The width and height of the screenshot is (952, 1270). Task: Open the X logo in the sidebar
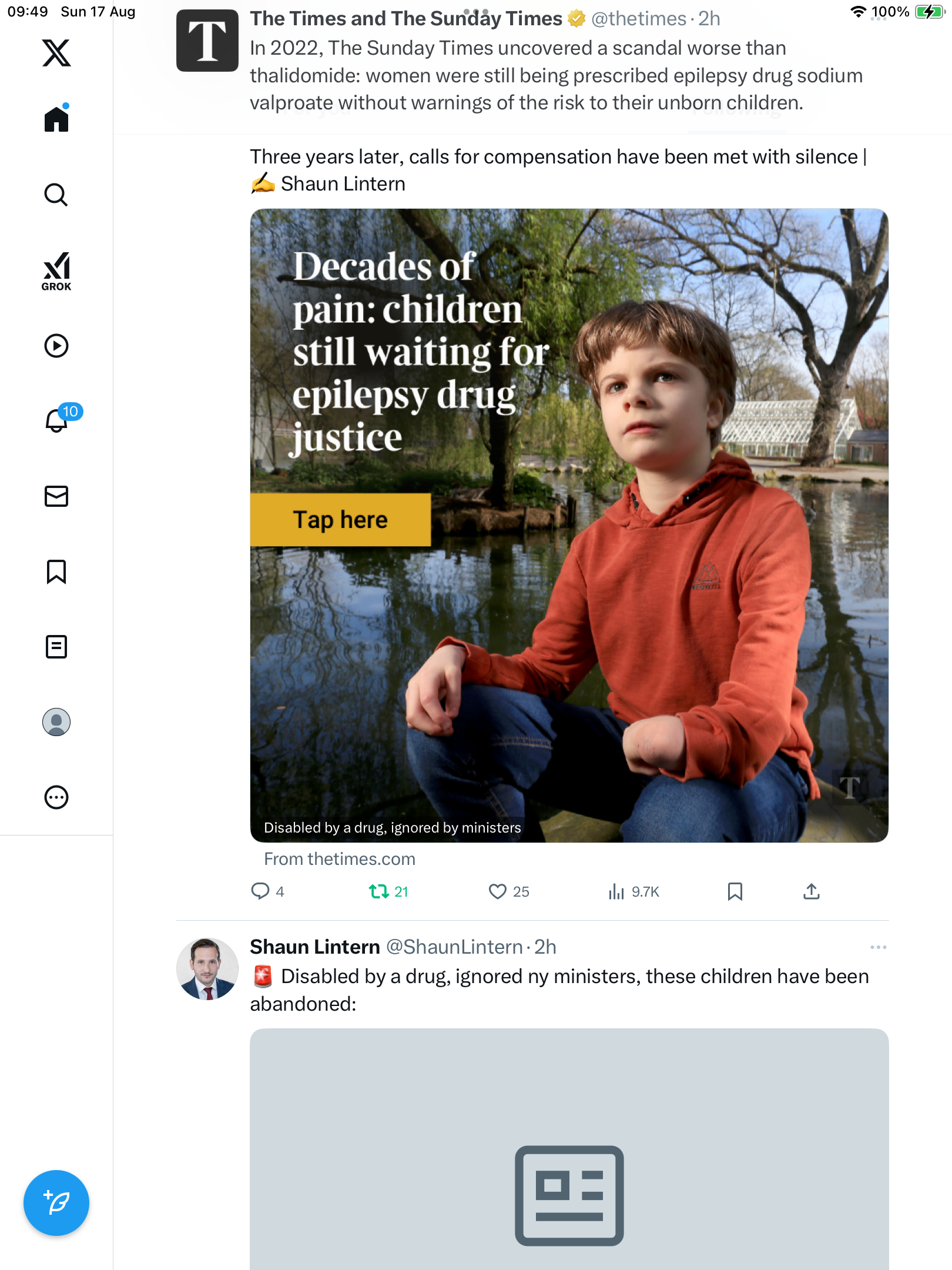(x=56, y=53)
